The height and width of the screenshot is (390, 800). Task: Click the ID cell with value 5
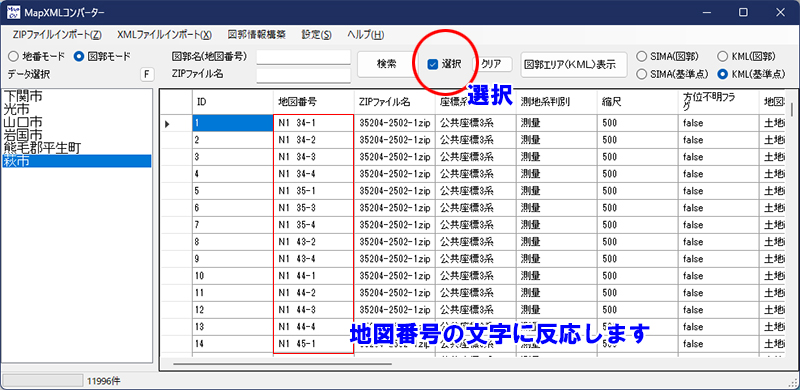tap(233, 191)
